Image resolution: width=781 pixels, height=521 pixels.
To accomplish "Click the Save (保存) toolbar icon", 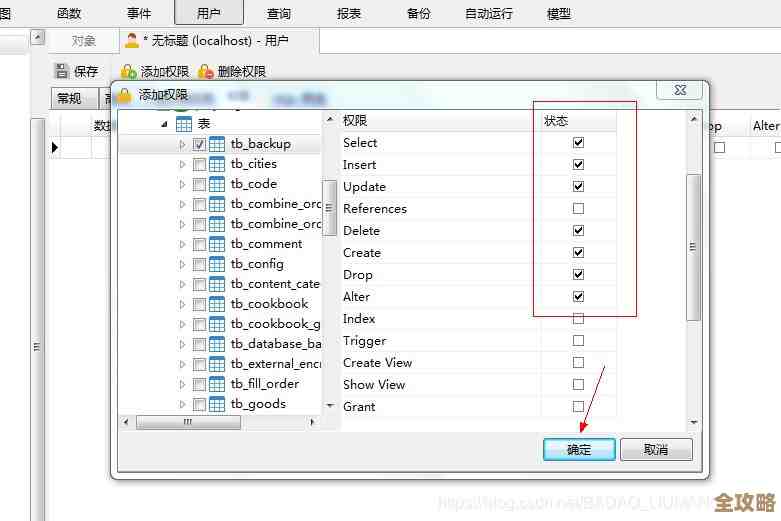I will [x=62, y=71].
